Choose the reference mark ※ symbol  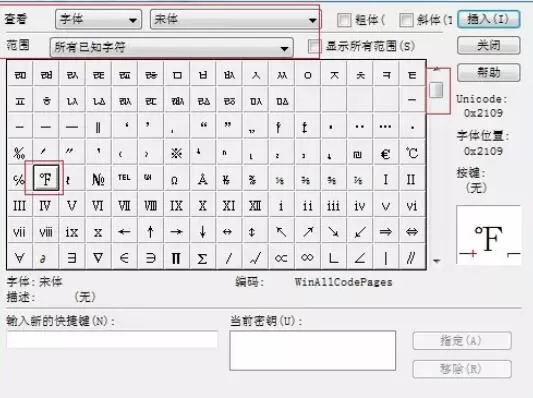tap(176, 153)
